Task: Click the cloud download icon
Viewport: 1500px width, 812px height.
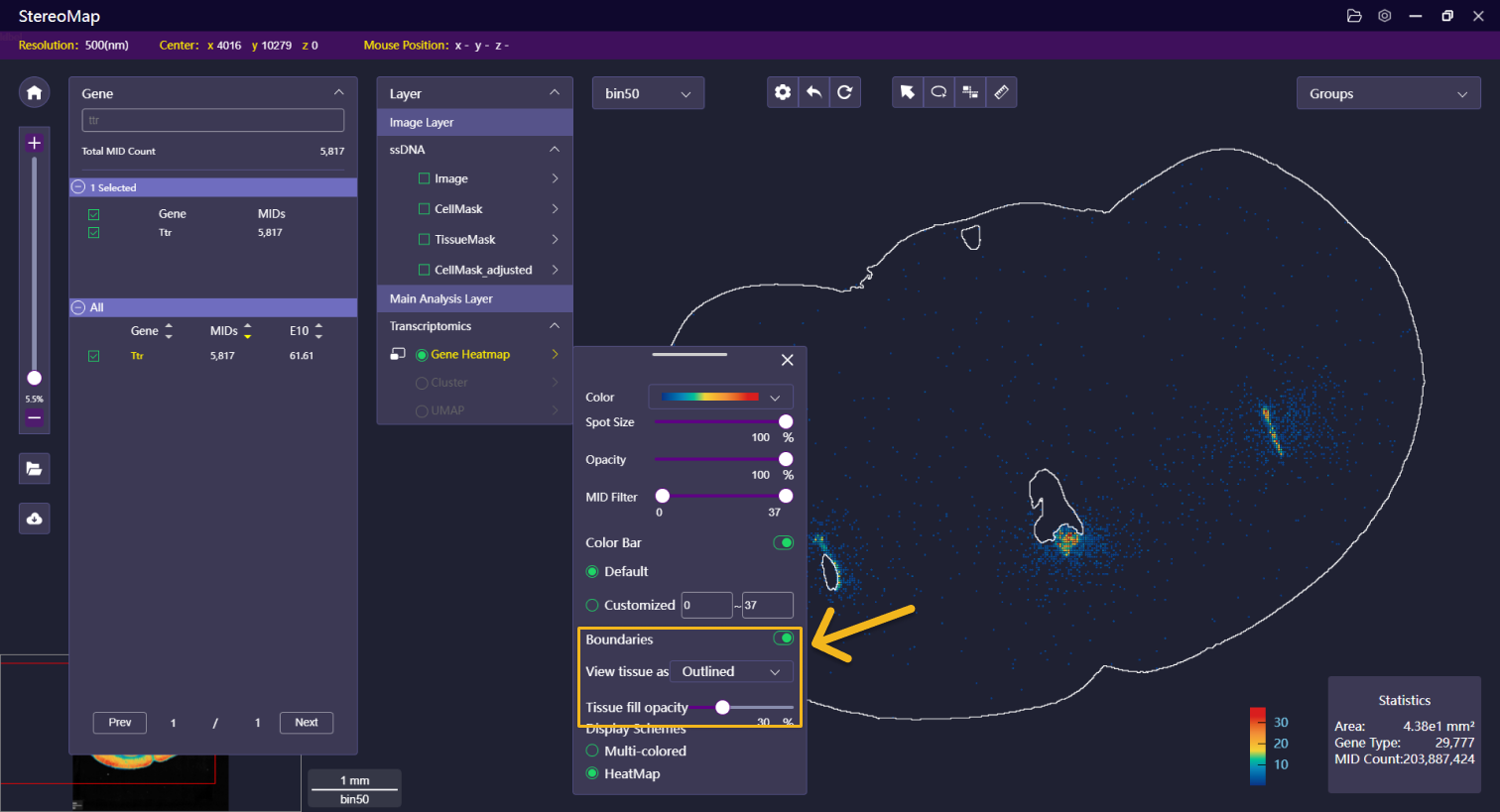Action: [x=34, y=519]
